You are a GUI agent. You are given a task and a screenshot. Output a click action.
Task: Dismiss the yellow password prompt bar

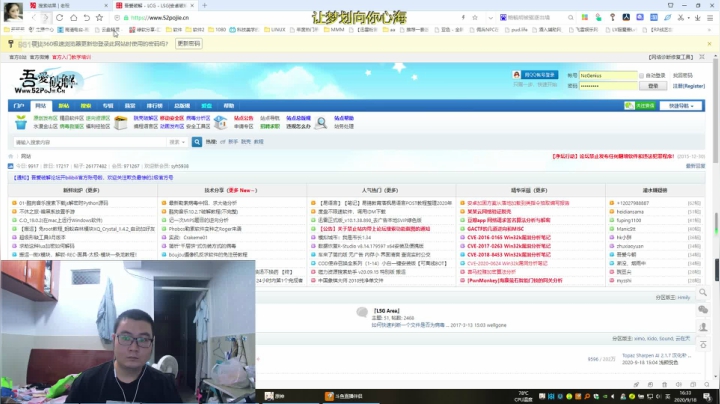(x=709, y=44)
